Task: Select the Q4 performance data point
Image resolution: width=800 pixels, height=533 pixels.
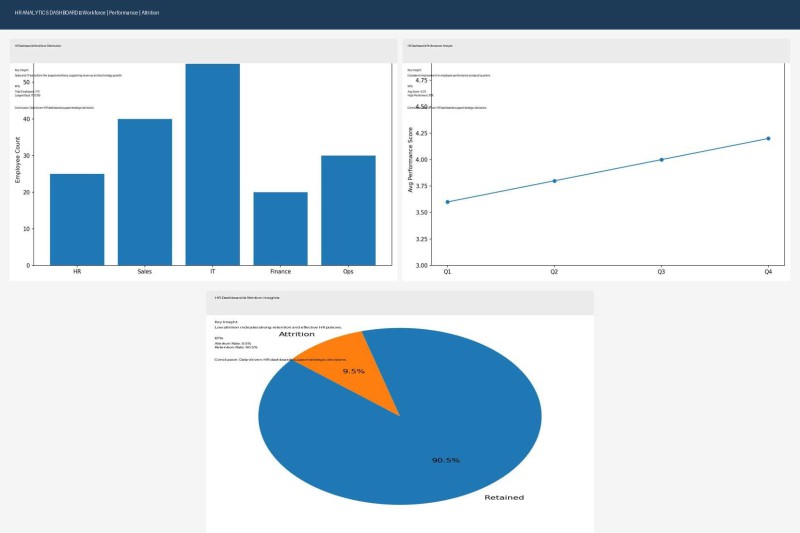Action: click(x=768, y=138)
